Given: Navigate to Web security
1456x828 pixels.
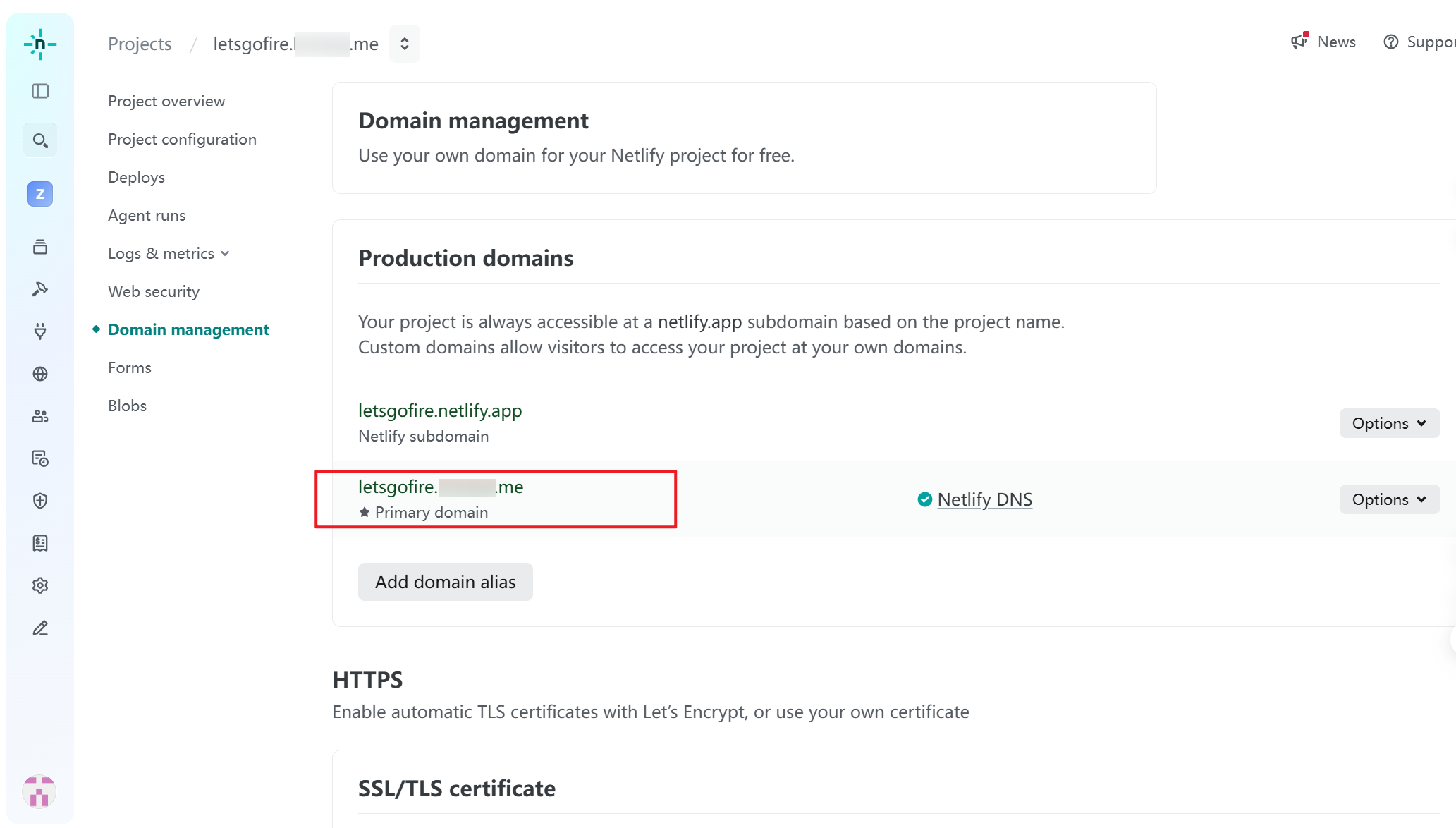Looking at the screenshot, I should [154, 291].
